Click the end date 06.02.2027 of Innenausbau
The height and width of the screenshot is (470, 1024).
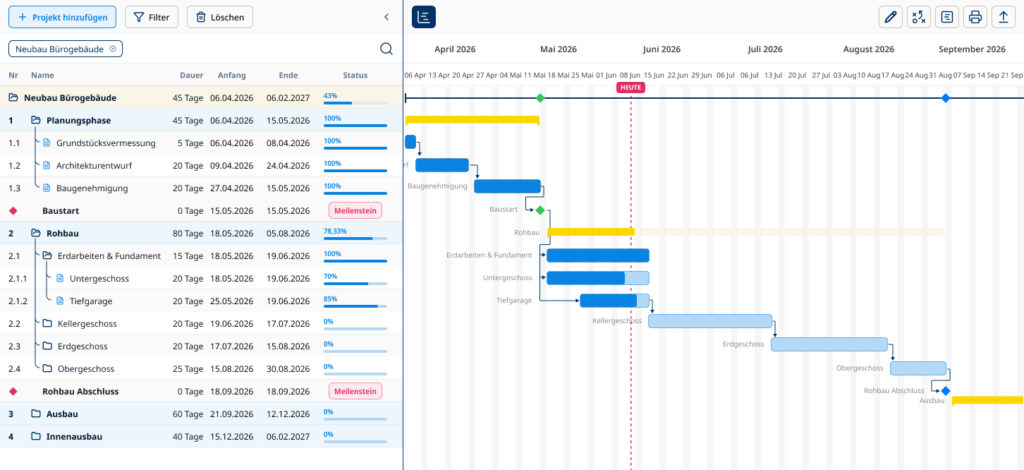pyautogui.click(x=288, y=437)
